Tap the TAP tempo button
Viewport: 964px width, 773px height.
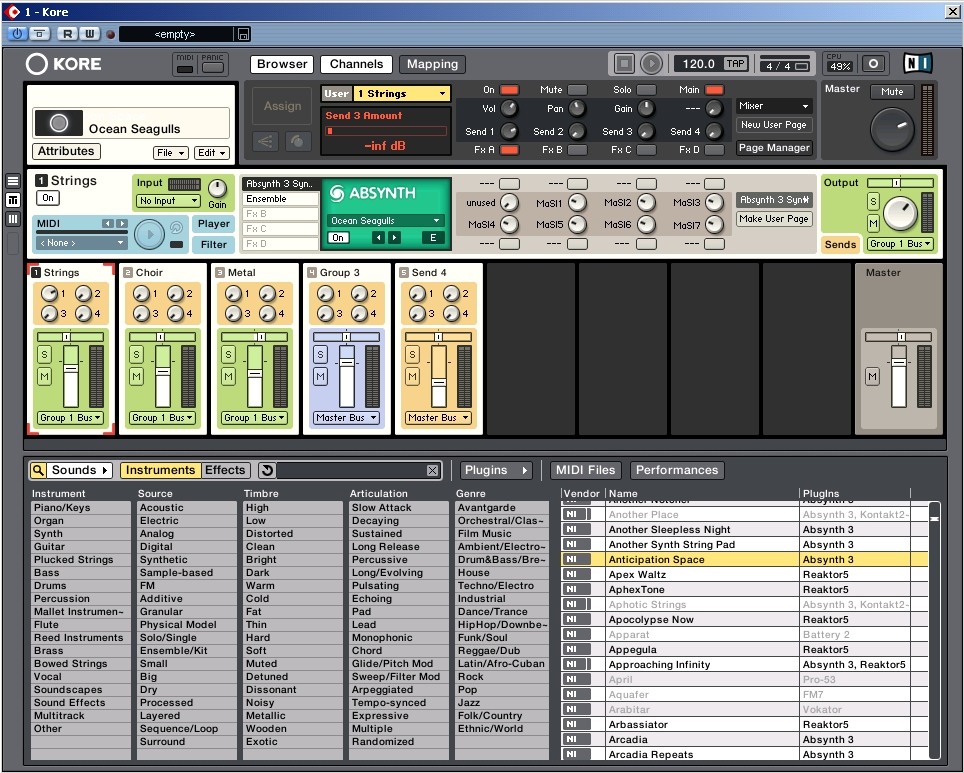click(735, 64)
